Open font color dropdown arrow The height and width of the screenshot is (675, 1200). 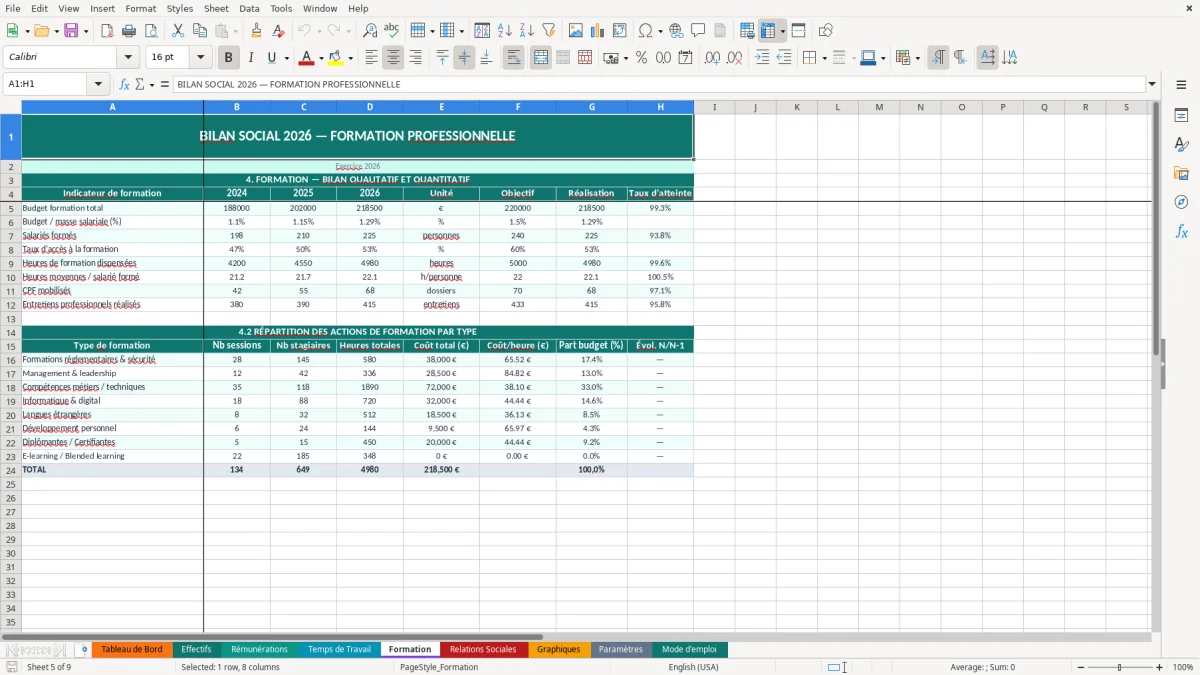pos(321,58)
